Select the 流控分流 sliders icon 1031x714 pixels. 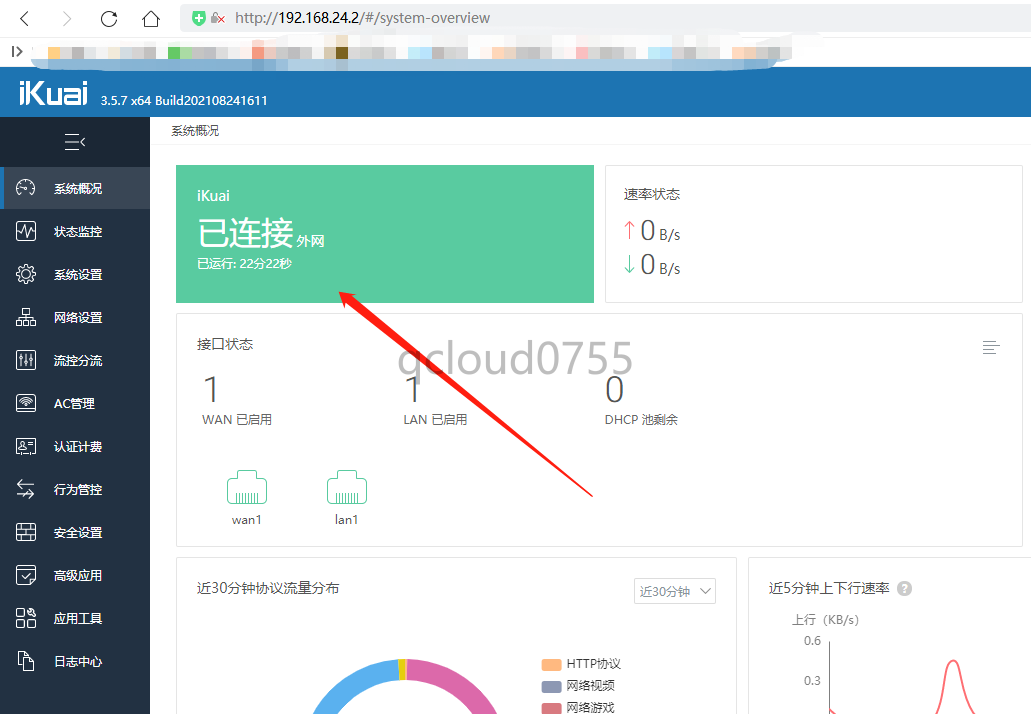point(26,361)
